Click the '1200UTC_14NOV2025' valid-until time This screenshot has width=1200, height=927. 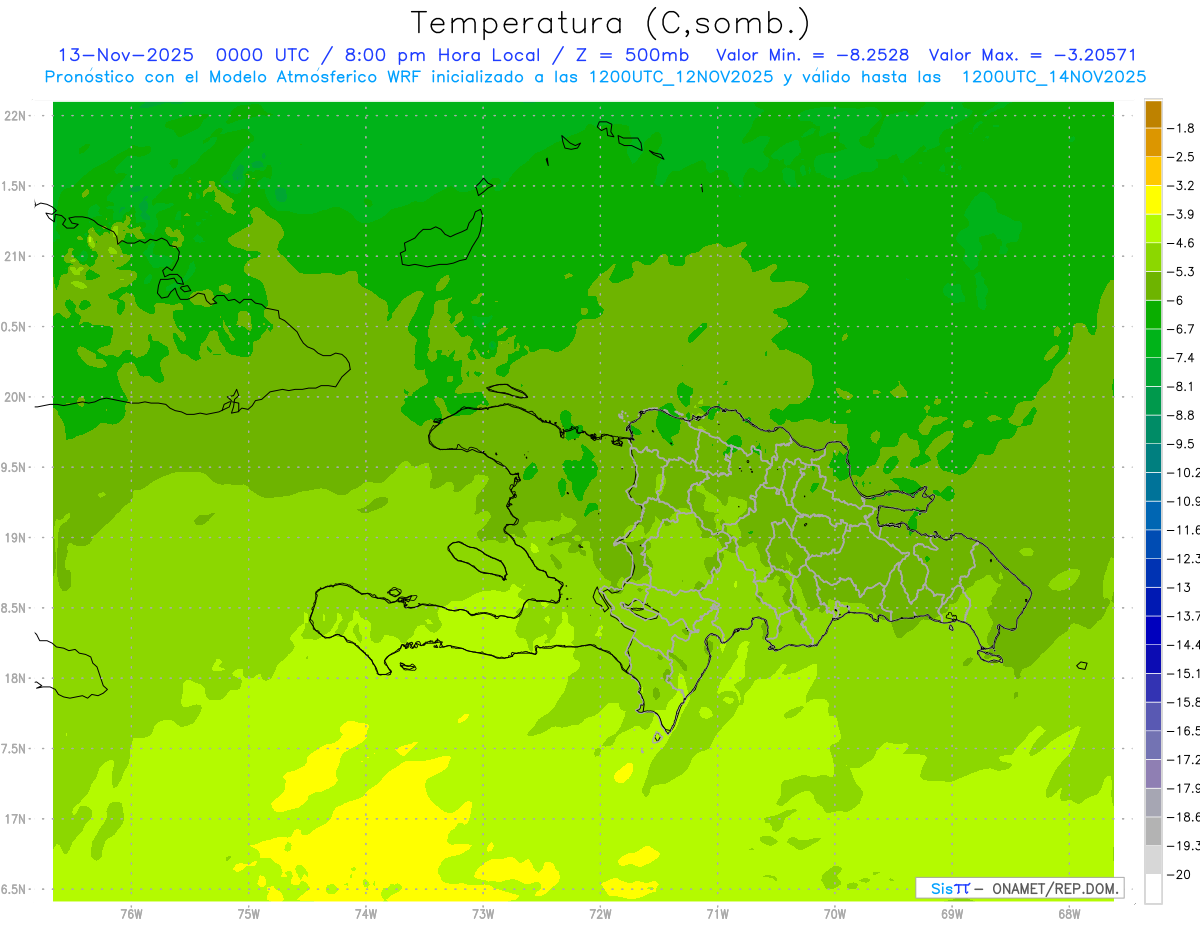pyautogui.click(x=1053, y=77)
